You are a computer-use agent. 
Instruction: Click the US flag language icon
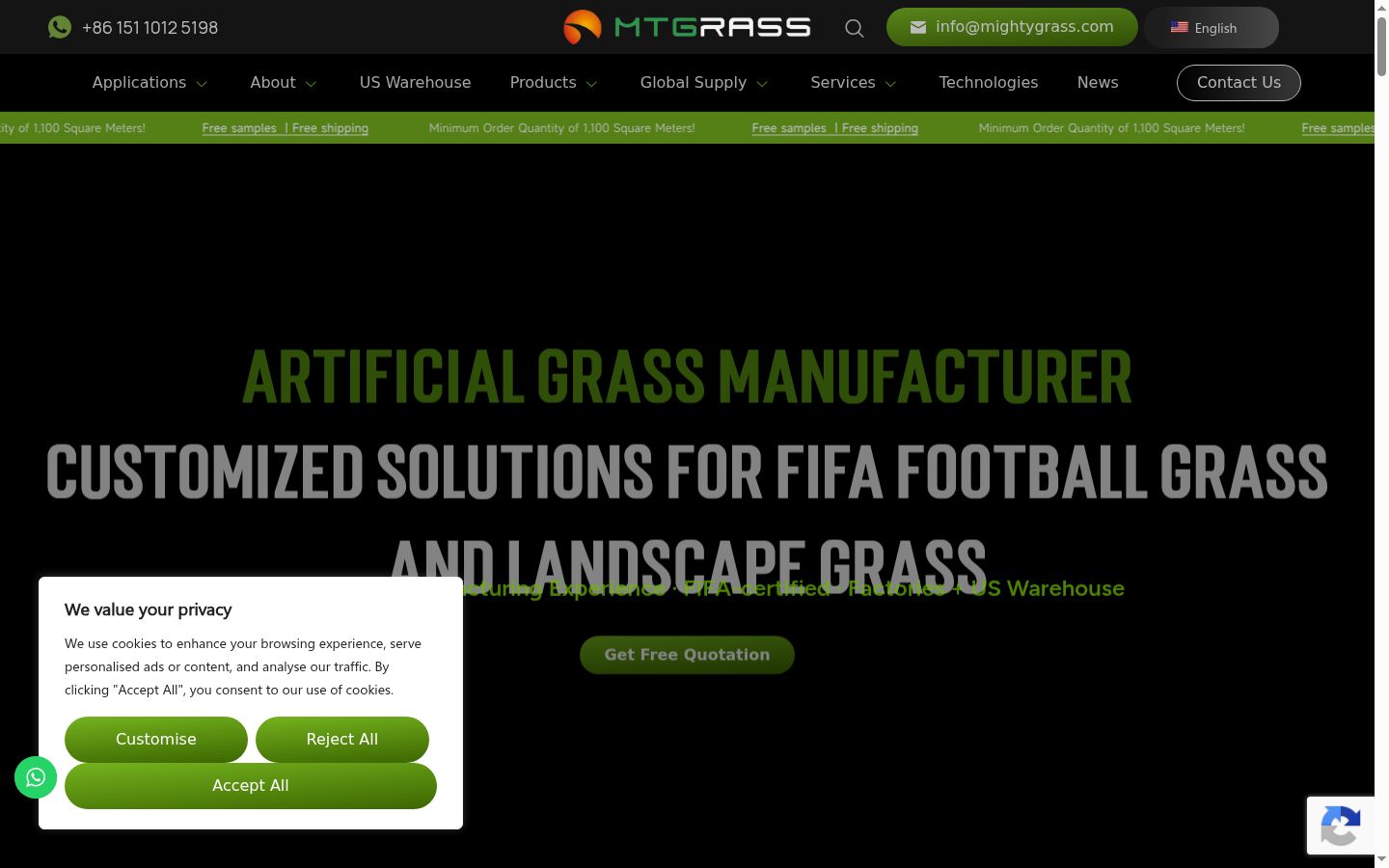[1179, 27]
